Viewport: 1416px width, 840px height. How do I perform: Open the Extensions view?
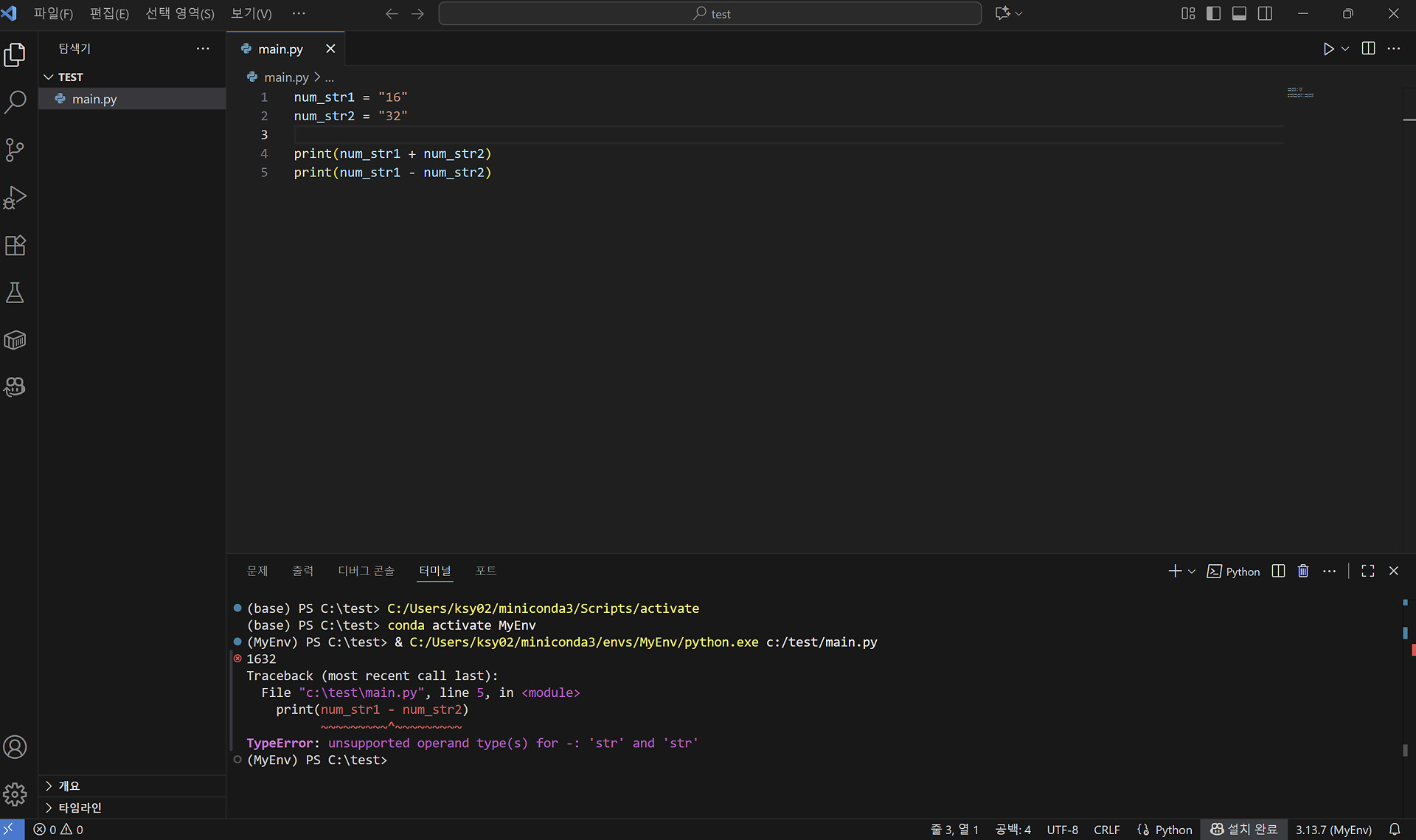click(x=15, y=245)
